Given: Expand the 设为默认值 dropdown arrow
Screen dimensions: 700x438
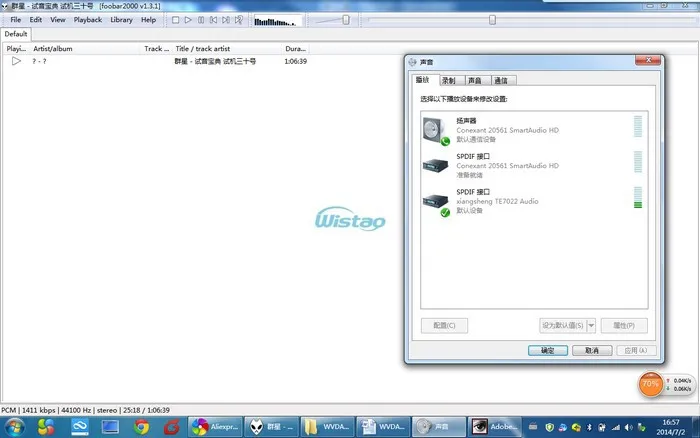Looking at the screenshot, I should (591, 325).
